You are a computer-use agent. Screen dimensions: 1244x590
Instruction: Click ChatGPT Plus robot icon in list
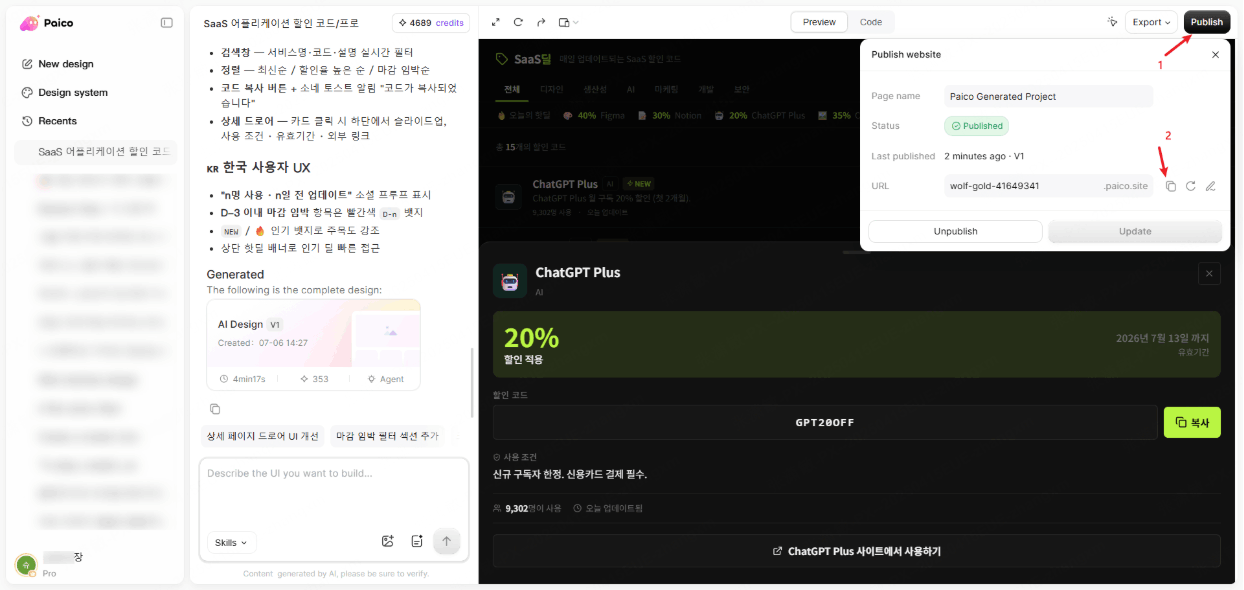510,197
